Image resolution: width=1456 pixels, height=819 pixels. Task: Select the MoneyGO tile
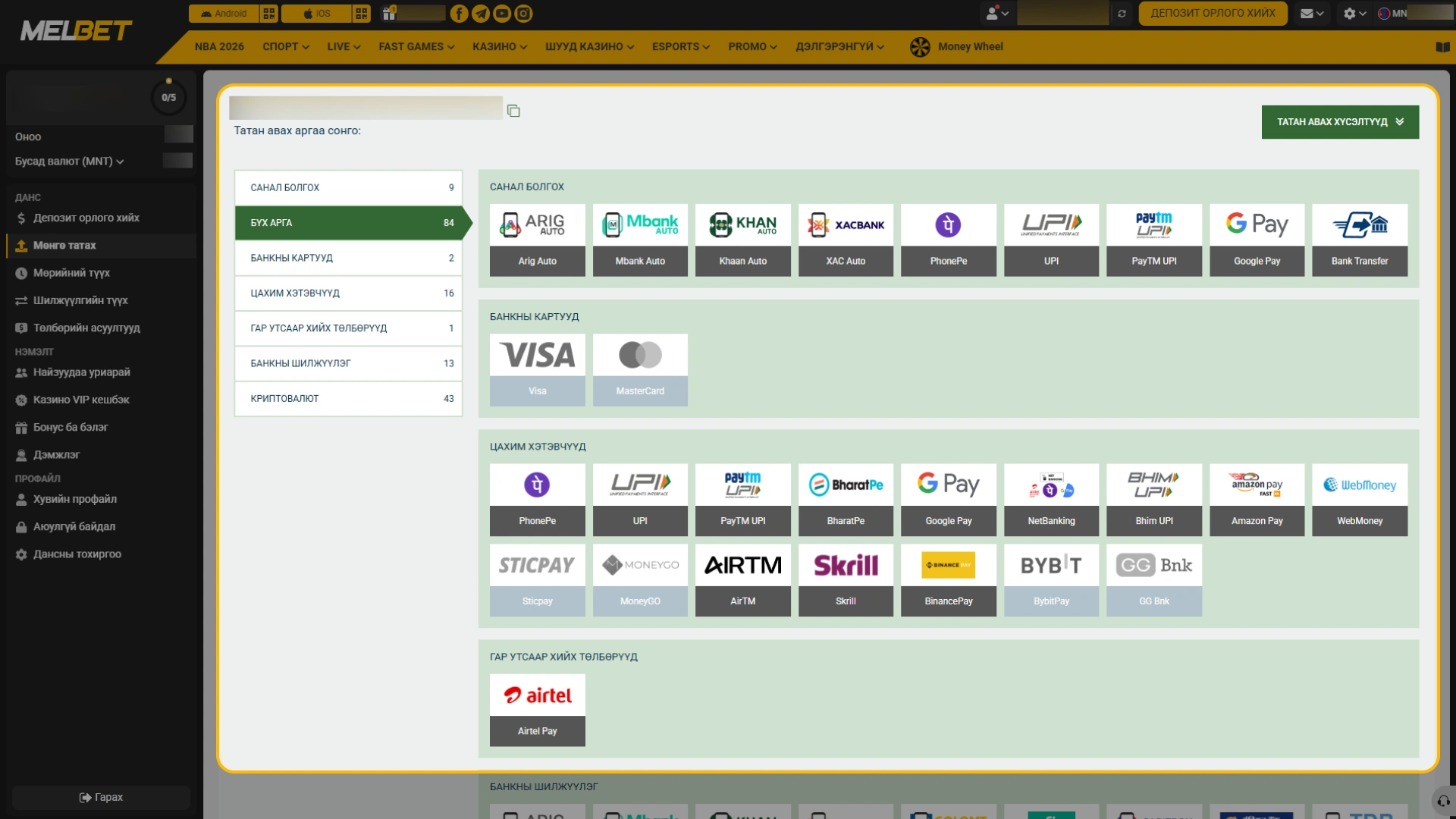pyautogui.click(x=640, y=580)
